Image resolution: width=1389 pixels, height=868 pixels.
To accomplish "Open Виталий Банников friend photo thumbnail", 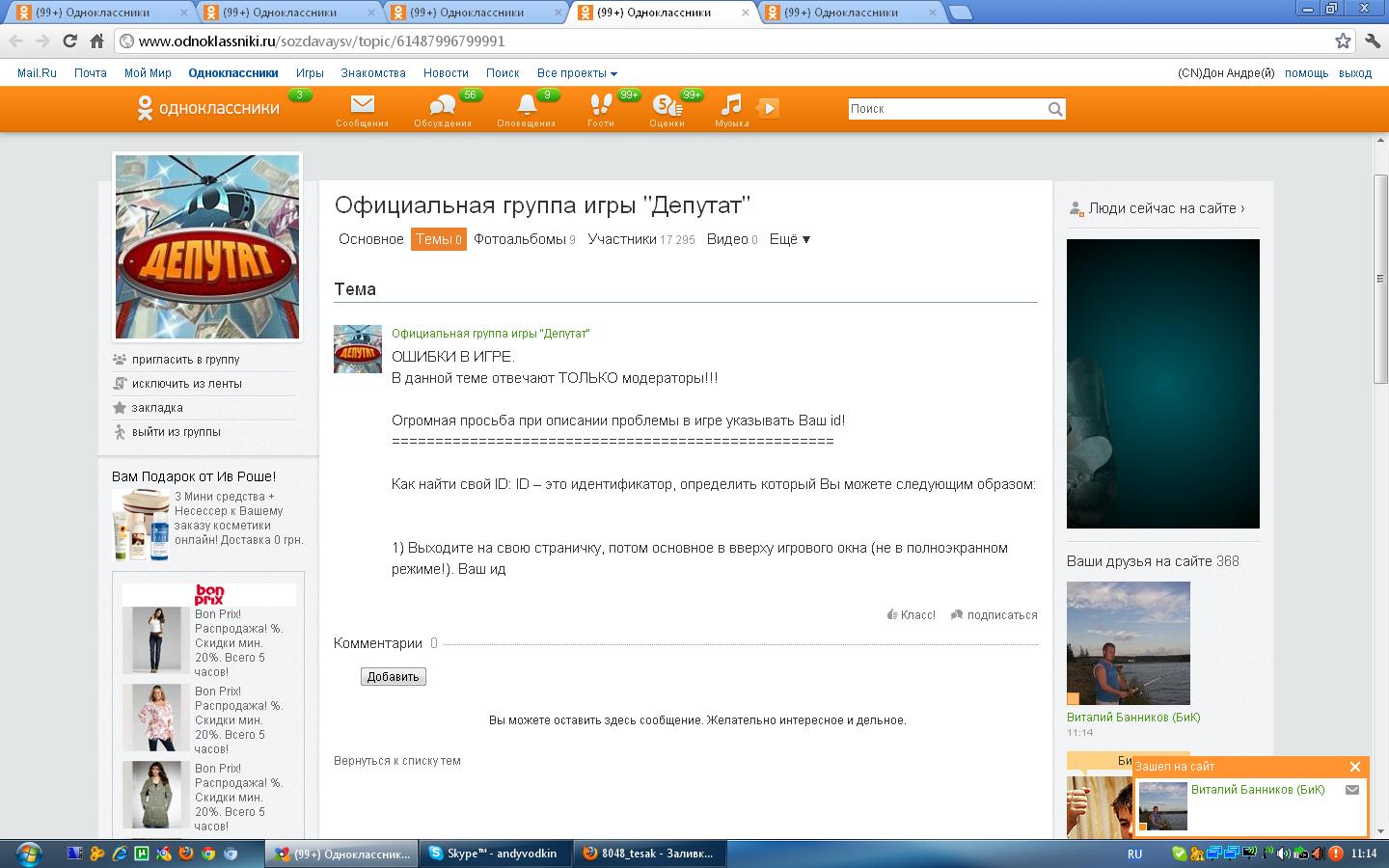I will (x=1129, y=643).
